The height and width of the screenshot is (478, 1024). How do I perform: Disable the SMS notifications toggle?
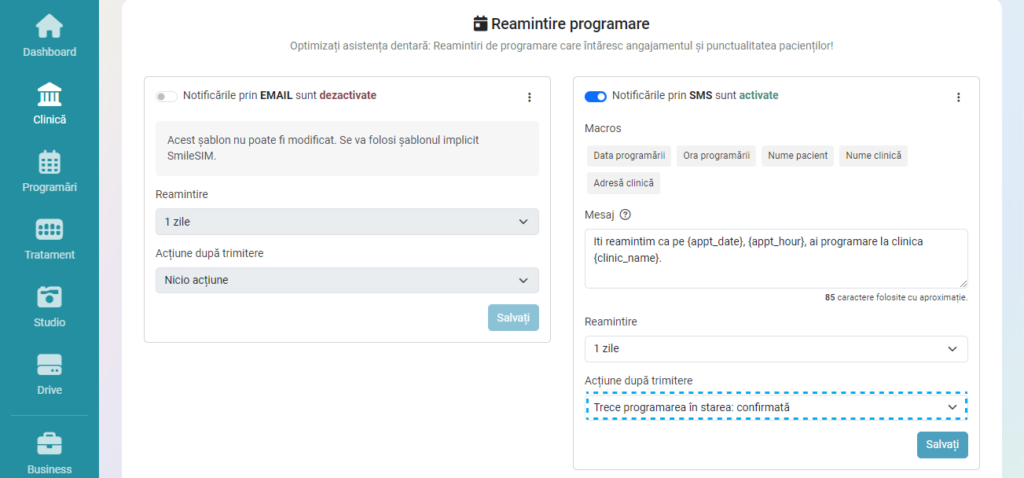(x=595, y=96)
